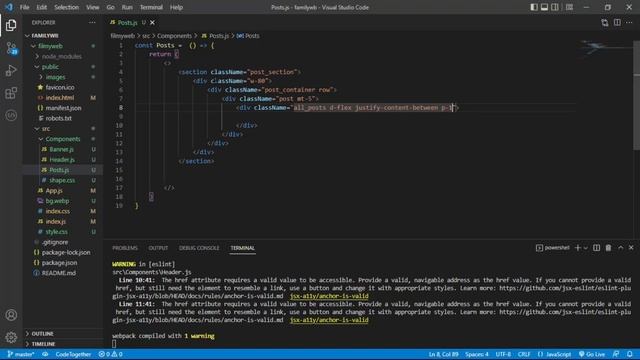Split the editor right
Viewport: 640px width, 360px height.
[617, 22]
